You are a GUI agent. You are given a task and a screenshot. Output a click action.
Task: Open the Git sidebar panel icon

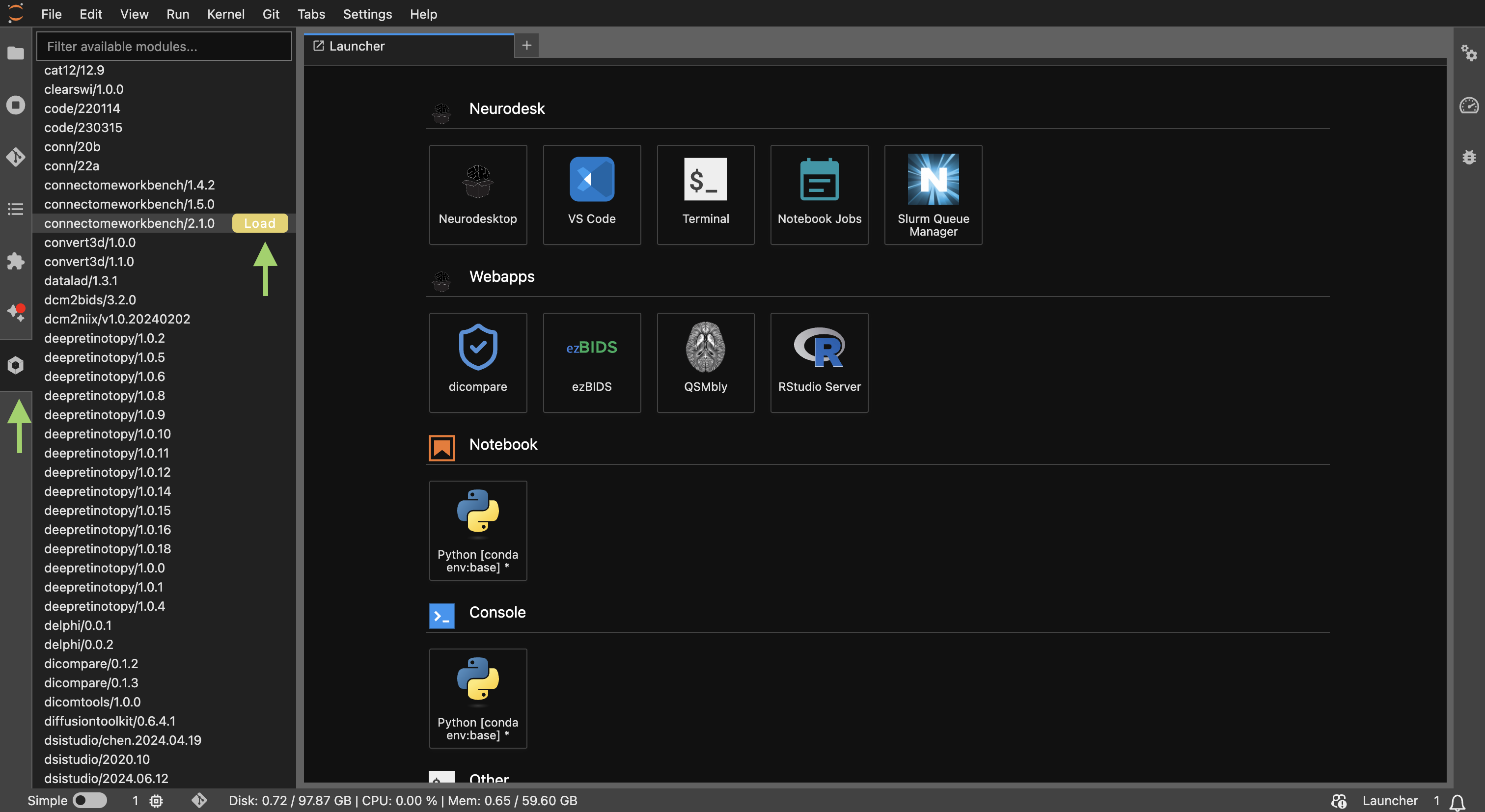(16, 157)
